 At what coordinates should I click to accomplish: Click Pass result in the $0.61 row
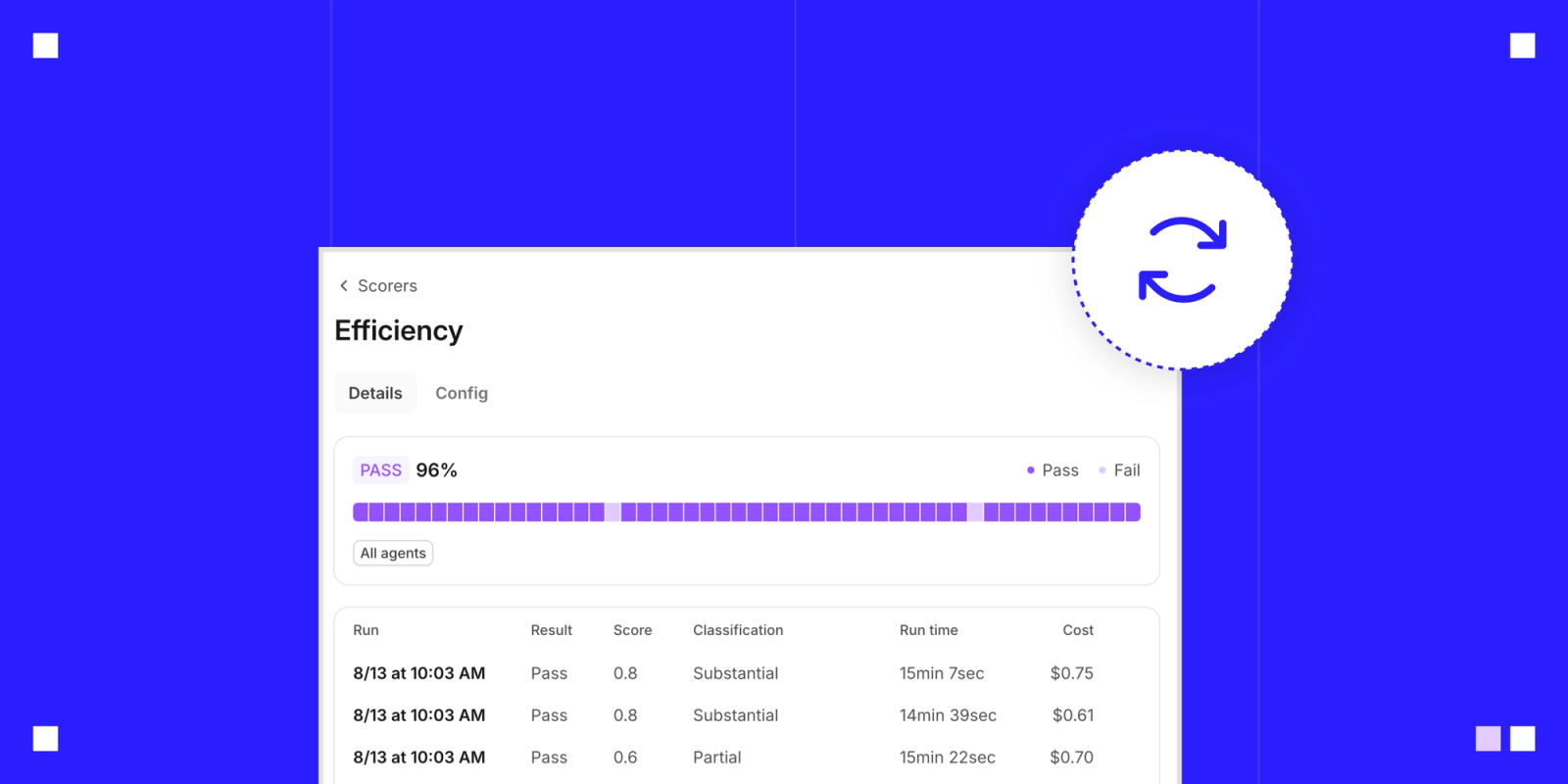coord(549,715)
